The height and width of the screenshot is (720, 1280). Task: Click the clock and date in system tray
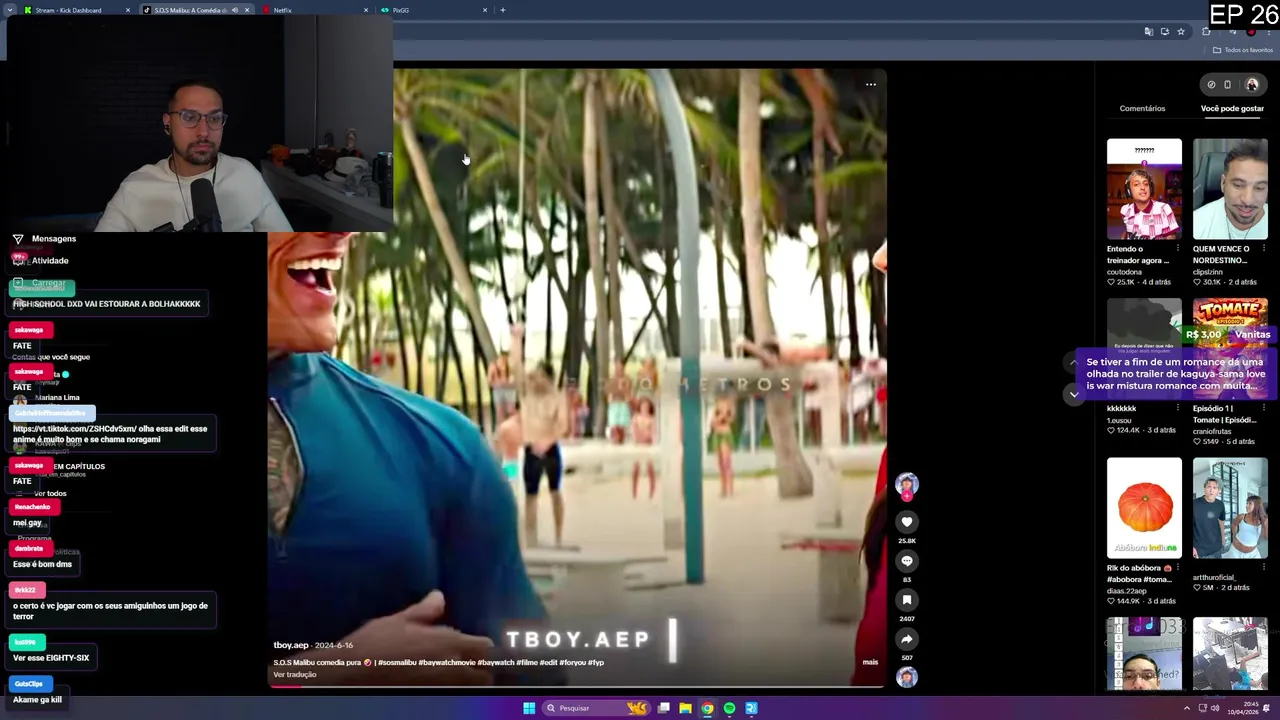click(x=1245, y=708)
